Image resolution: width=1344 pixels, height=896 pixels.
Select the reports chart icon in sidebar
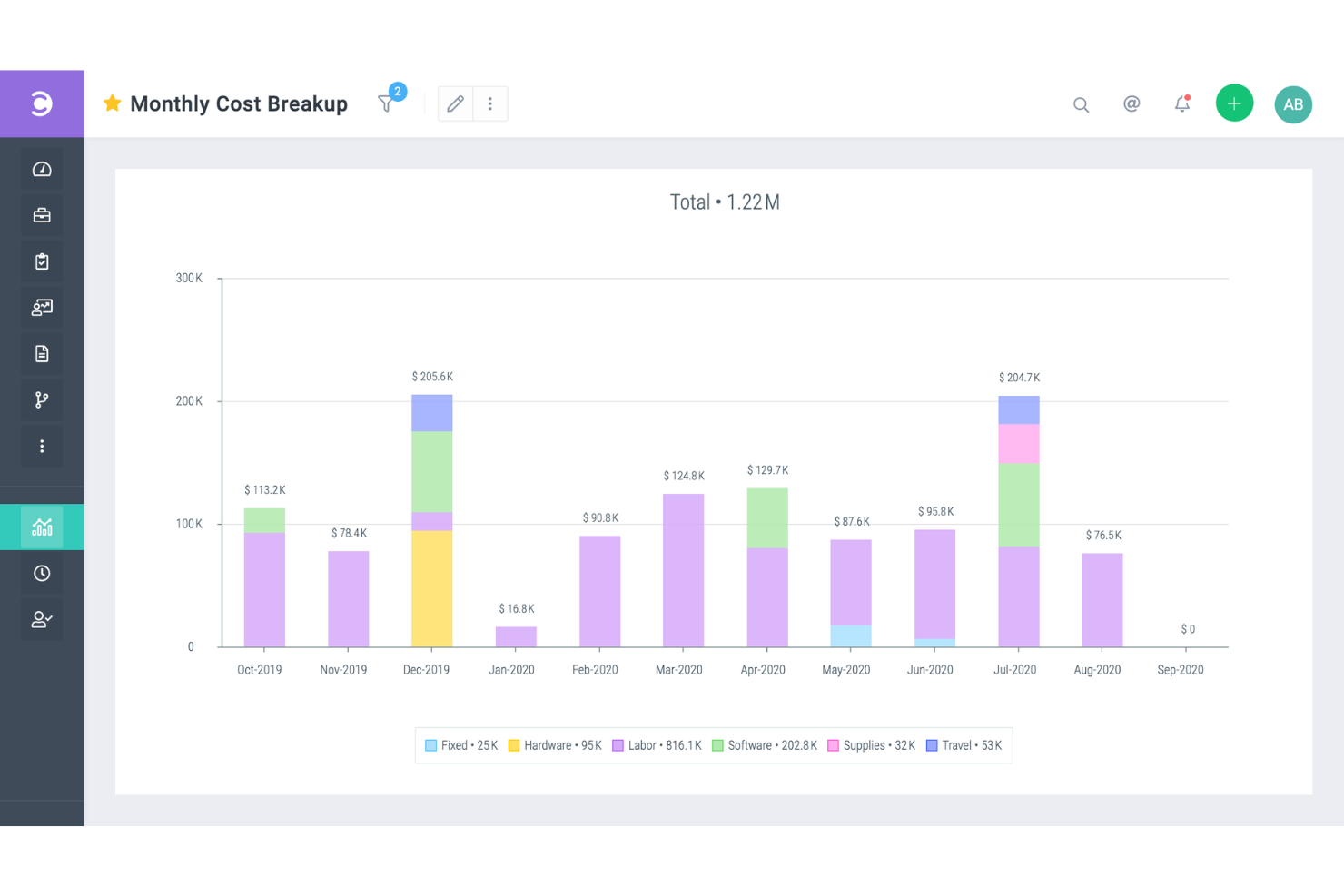point(42,527)
